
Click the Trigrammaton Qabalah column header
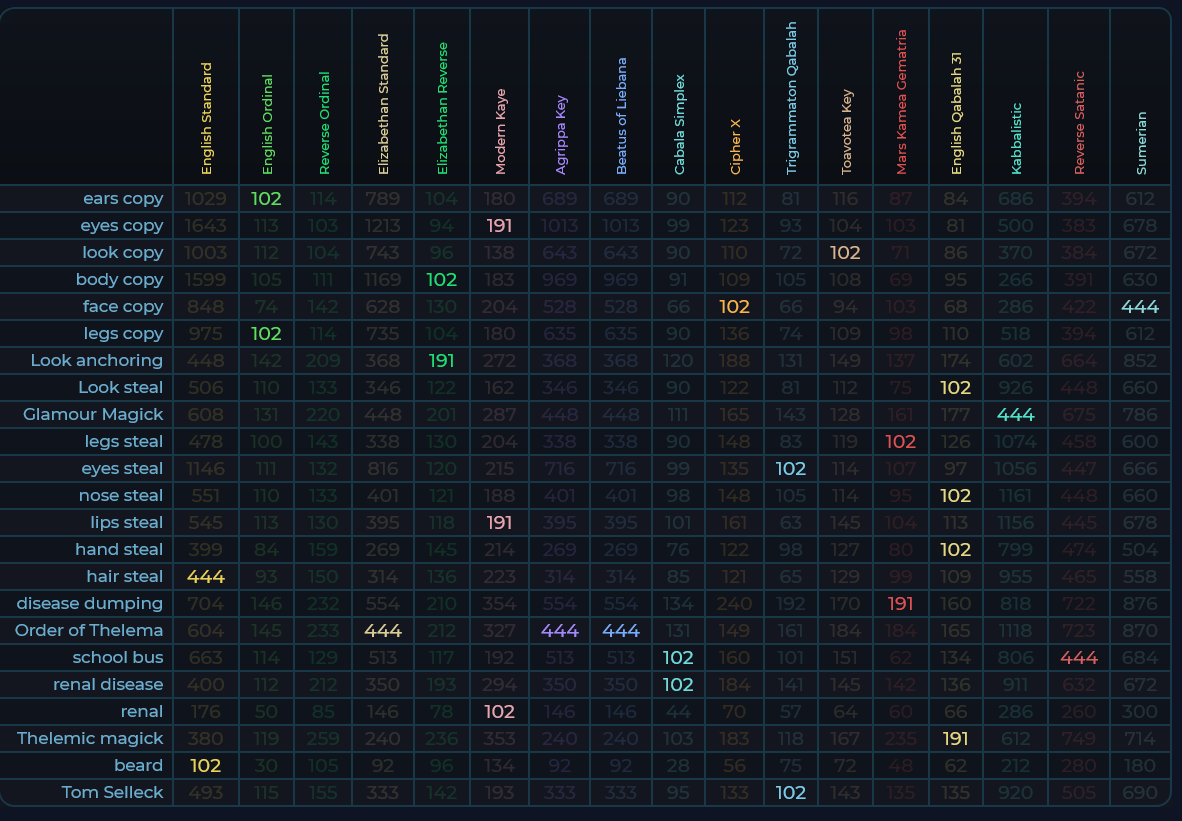pyautogui.click(x=791, y=99)
